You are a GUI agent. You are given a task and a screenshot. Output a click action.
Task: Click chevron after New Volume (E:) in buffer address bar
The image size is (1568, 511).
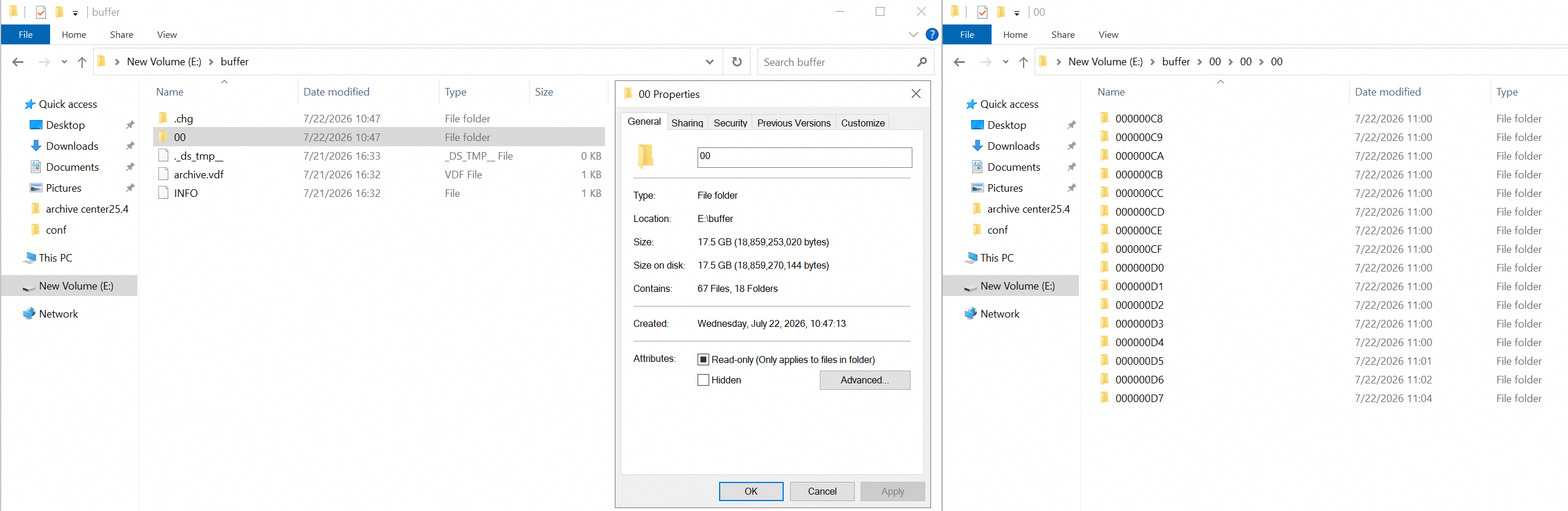(x=211, y=62)
